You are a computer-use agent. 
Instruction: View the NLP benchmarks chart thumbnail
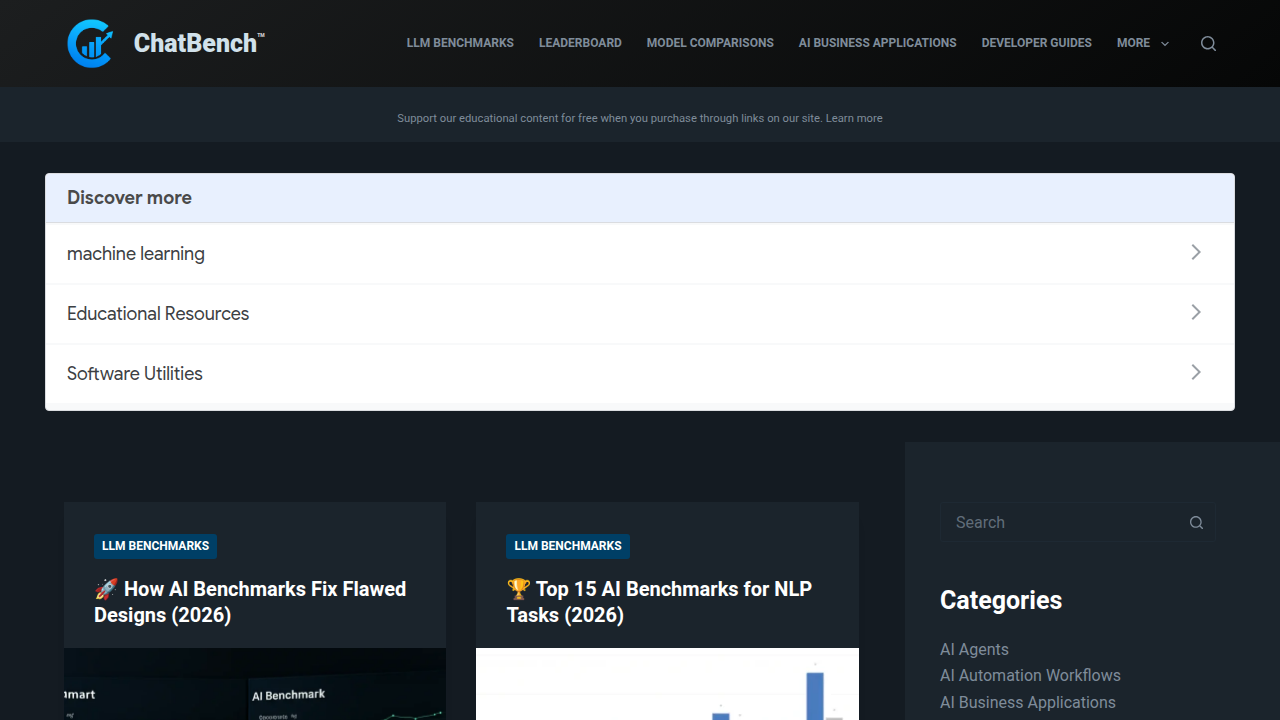(667, 684)
